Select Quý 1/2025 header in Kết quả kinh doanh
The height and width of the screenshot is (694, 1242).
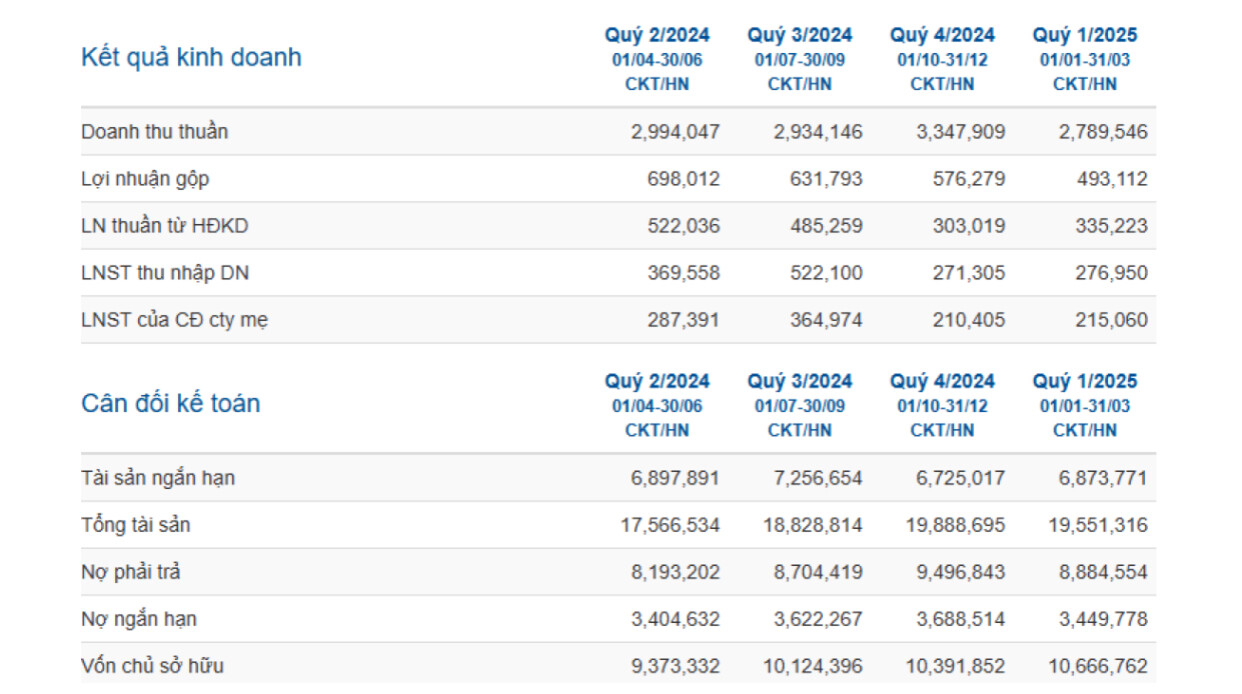pyautogui.click(x=1085, y=36)
